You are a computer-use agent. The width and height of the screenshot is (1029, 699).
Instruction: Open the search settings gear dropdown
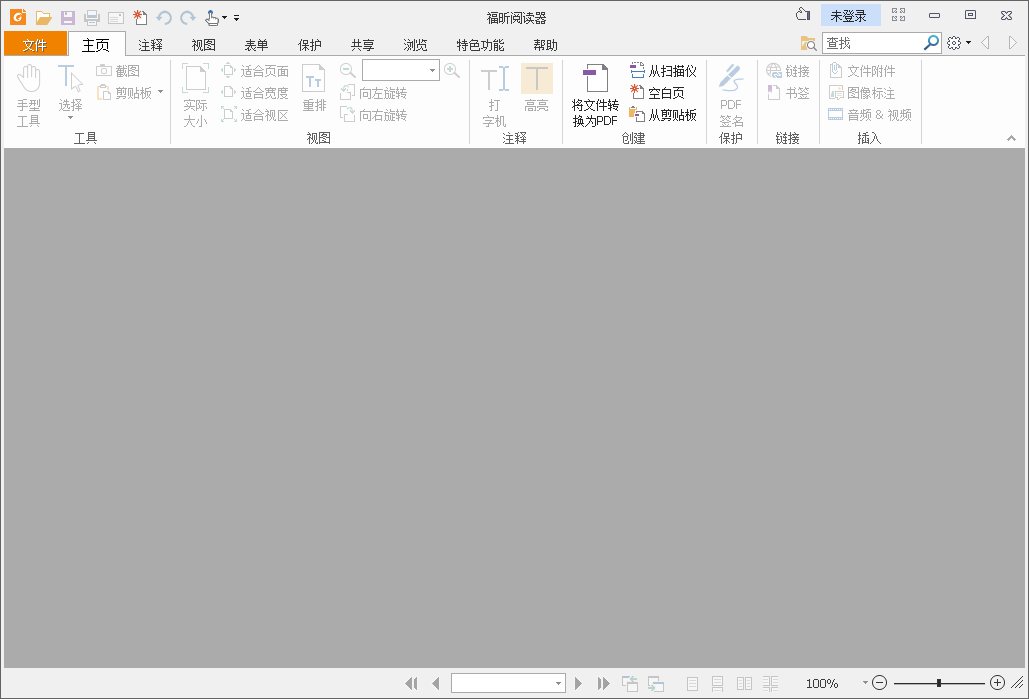(x=959, y=43)
